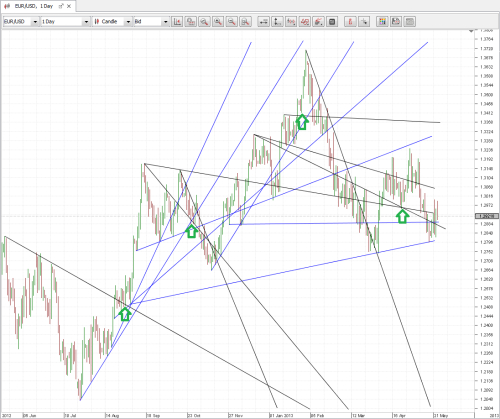This screenshot has width=500, height=419.
Task: Undock the EUR/USD chart tab
Action: pos(61,6)
